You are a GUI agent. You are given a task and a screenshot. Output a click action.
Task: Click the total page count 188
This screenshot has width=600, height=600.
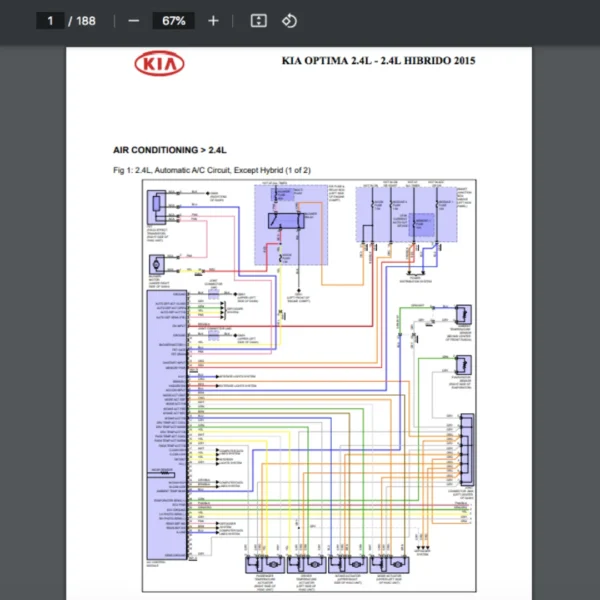click(85, 20)
